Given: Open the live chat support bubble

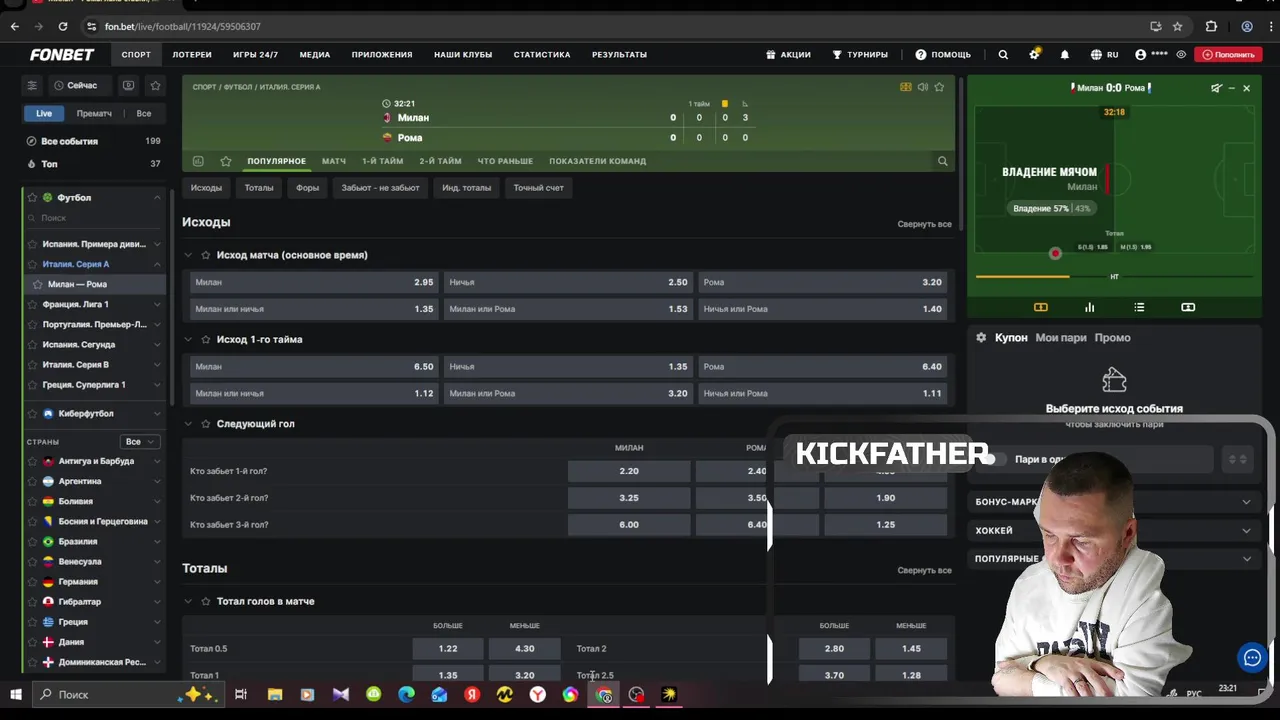Looking at the screenshot, I should click(1252, 657).
